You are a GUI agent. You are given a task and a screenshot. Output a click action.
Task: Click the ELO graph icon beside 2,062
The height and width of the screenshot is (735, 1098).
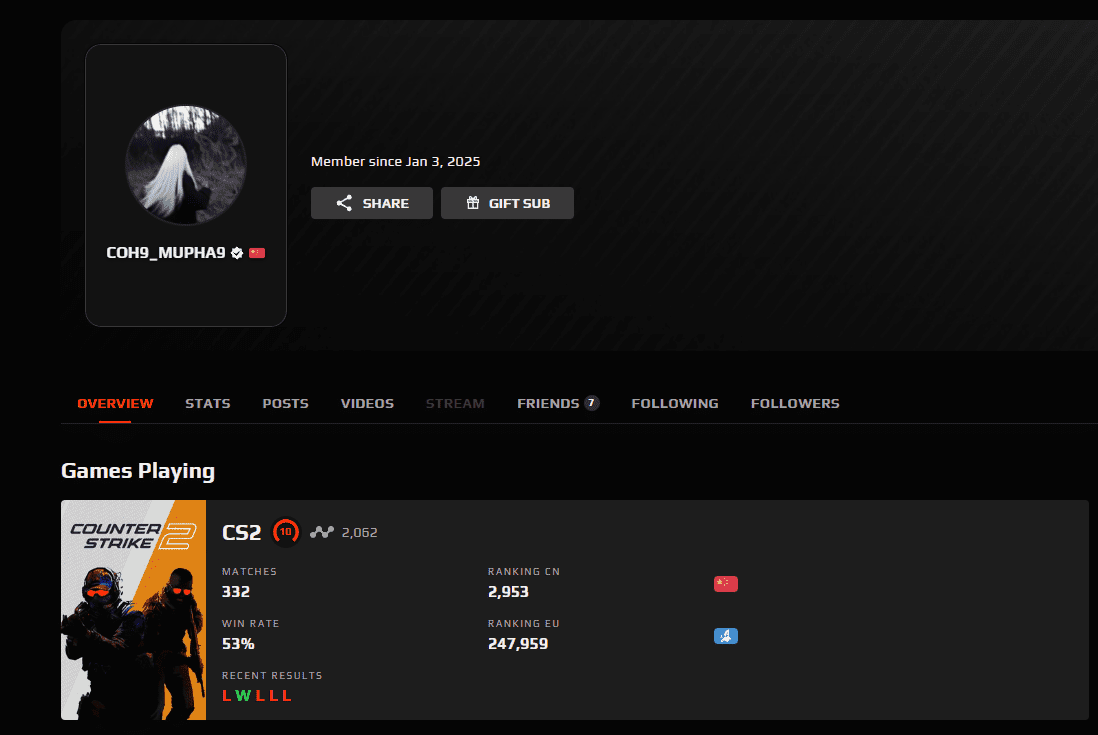[321, 532]
